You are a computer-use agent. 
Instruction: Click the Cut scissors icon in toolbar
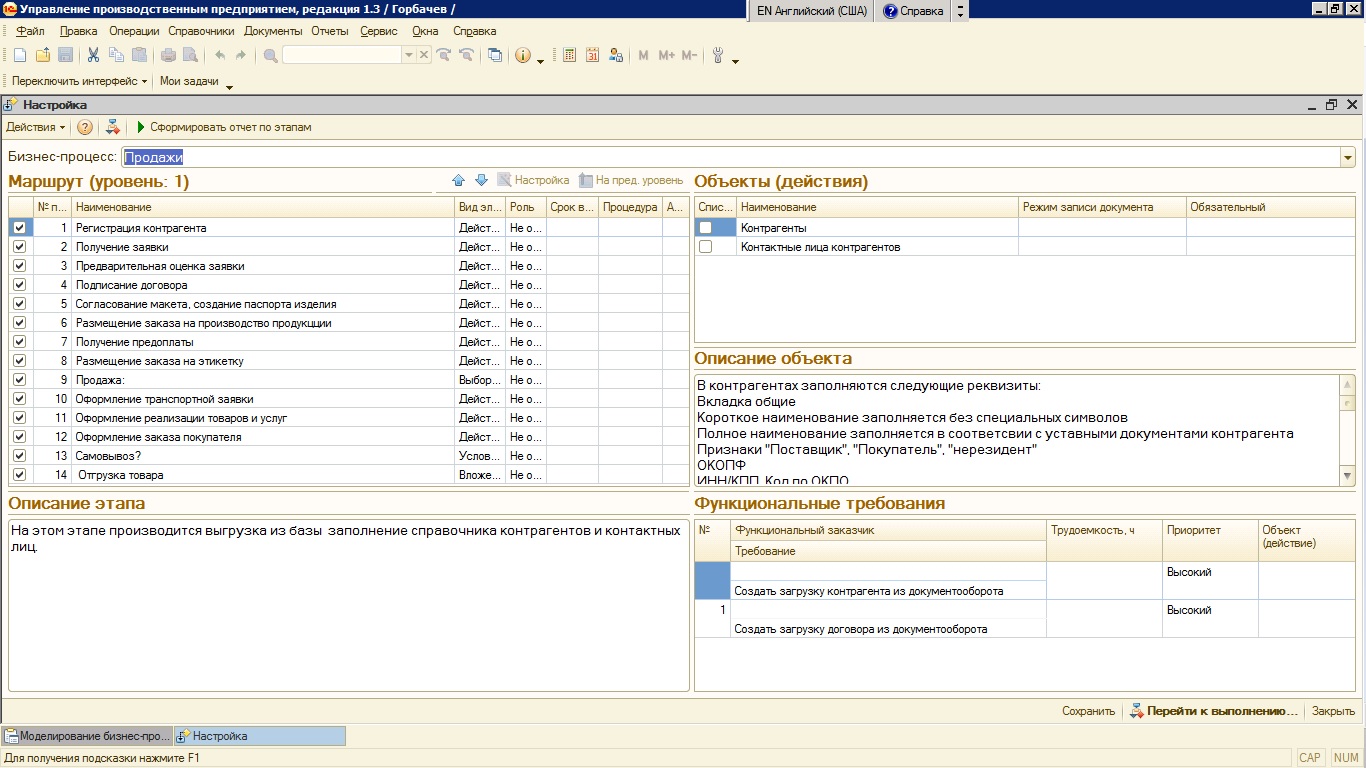coord(93,56)
